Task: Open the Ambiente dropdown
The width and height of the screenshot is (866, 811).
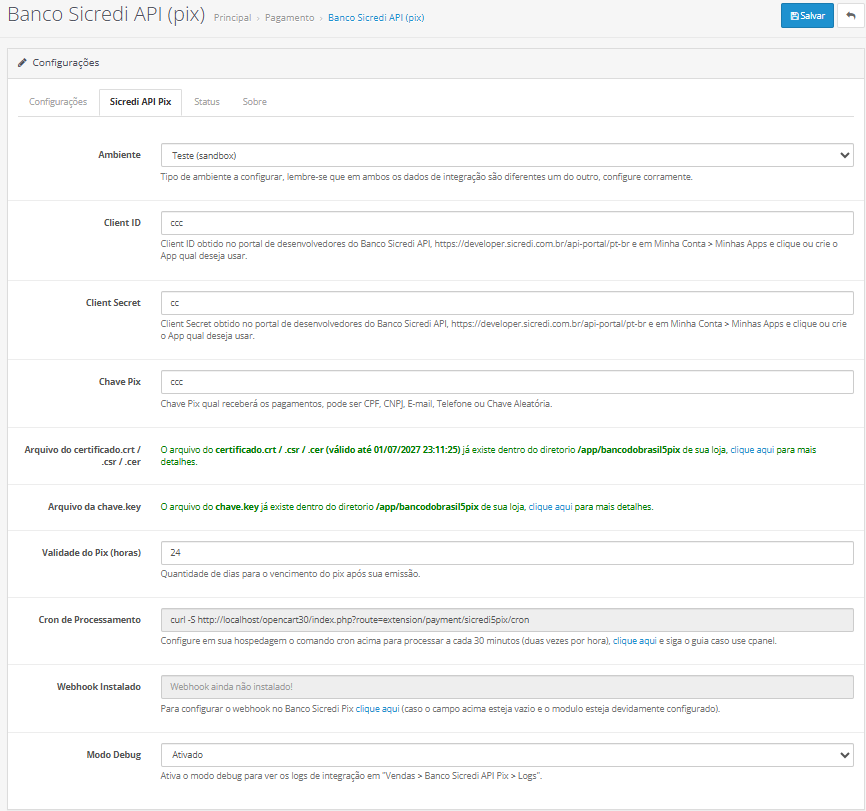Action: point(506,156)
